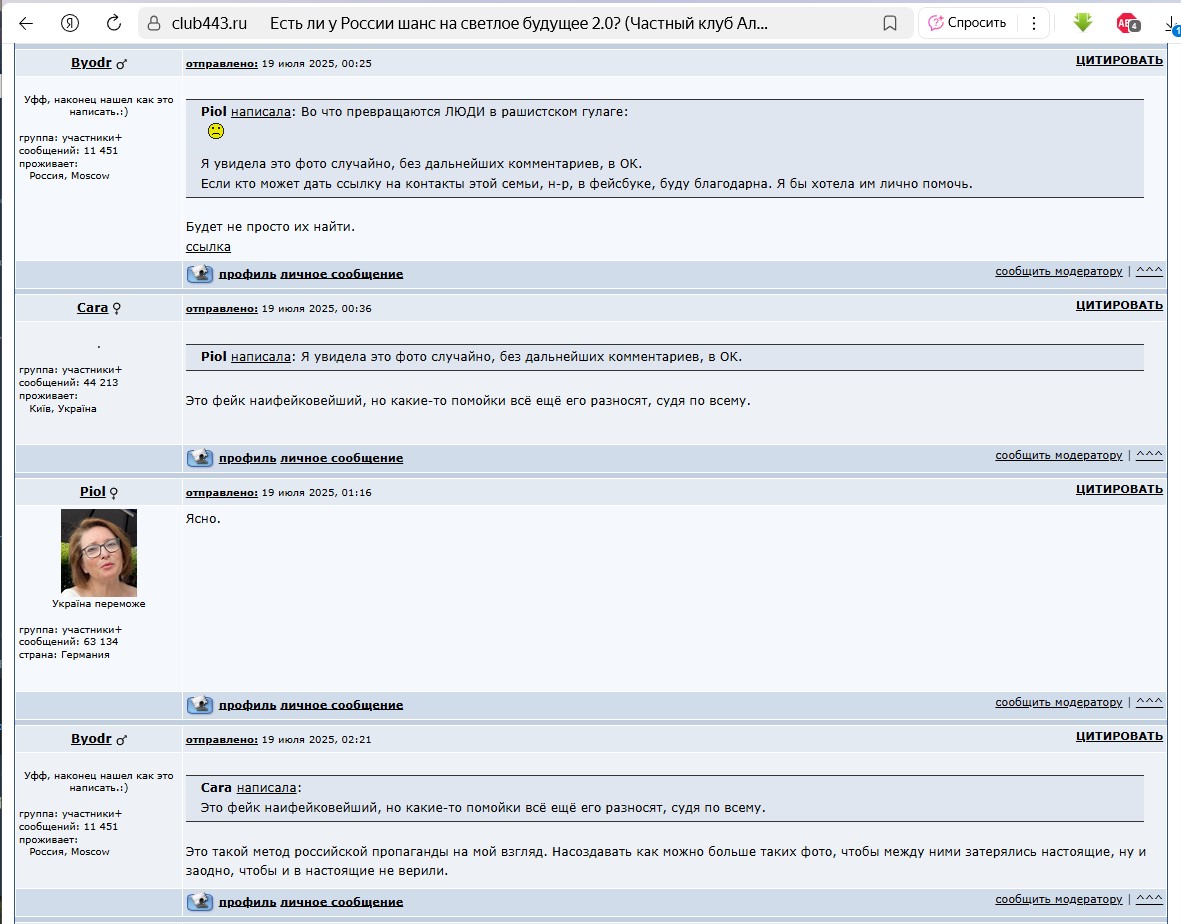Click ЦИТИРОВАТЬ on the 00:25 post
Image resolution: width=1181 pixels, height=924 pixels.
coord(1119,60)
